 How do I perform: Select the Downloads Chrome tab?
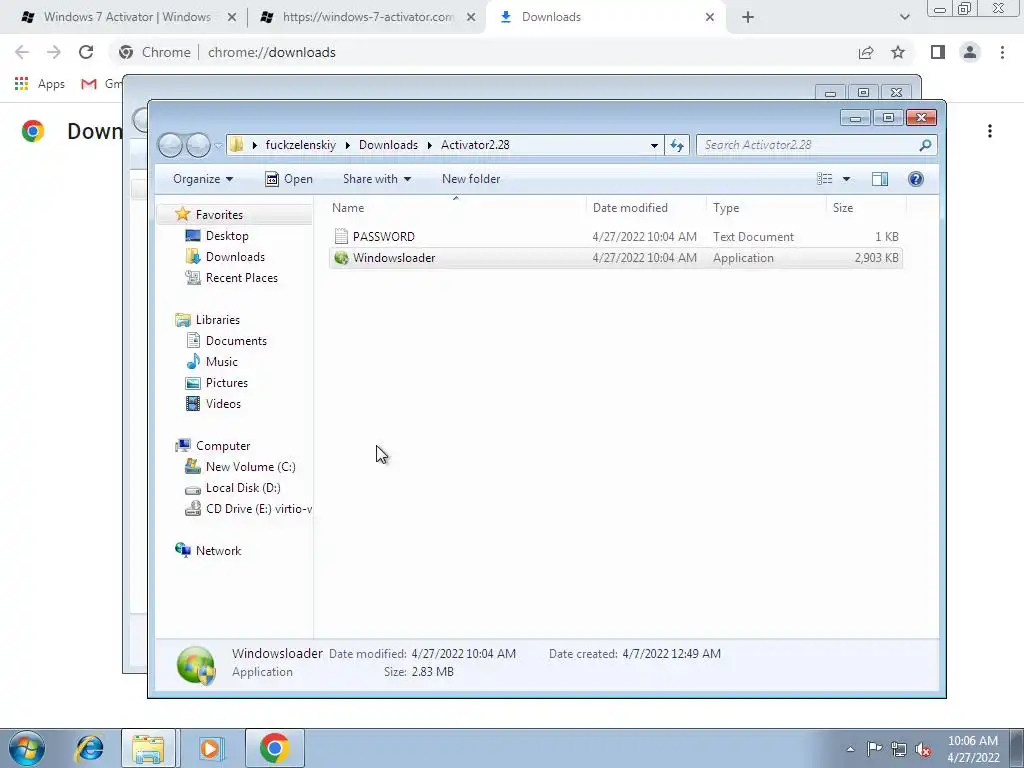point(551,17)
